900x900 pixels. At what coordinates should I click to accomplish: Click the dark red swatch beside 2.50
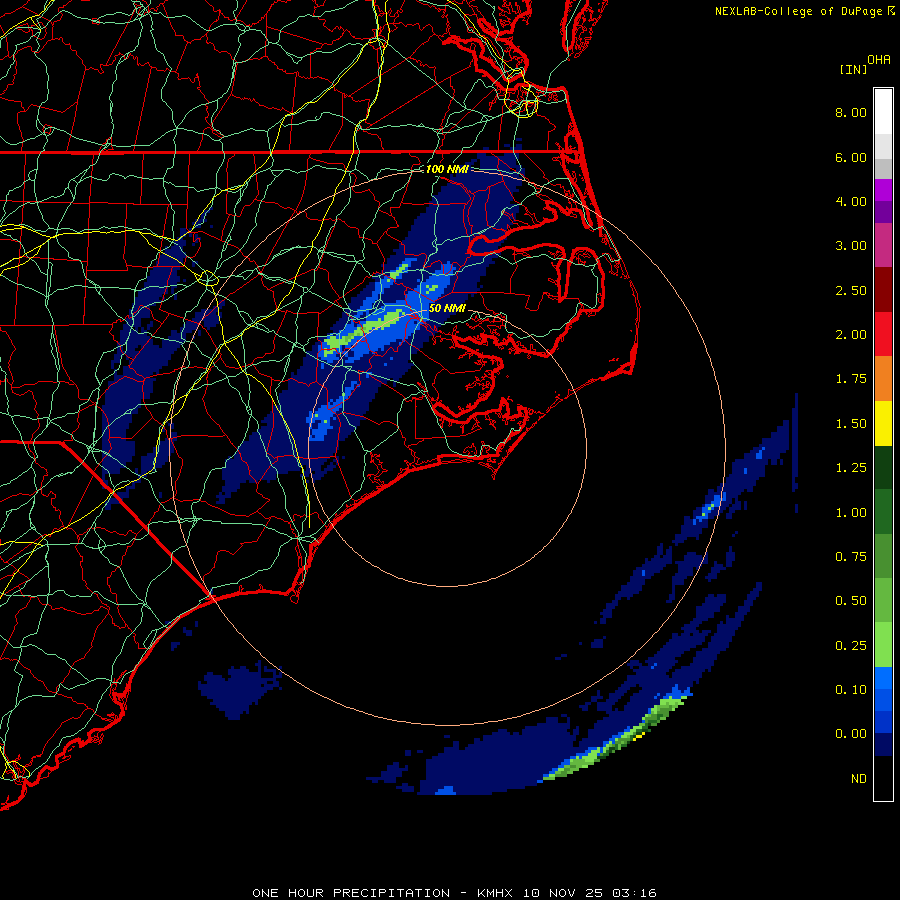tap(883, 290)
